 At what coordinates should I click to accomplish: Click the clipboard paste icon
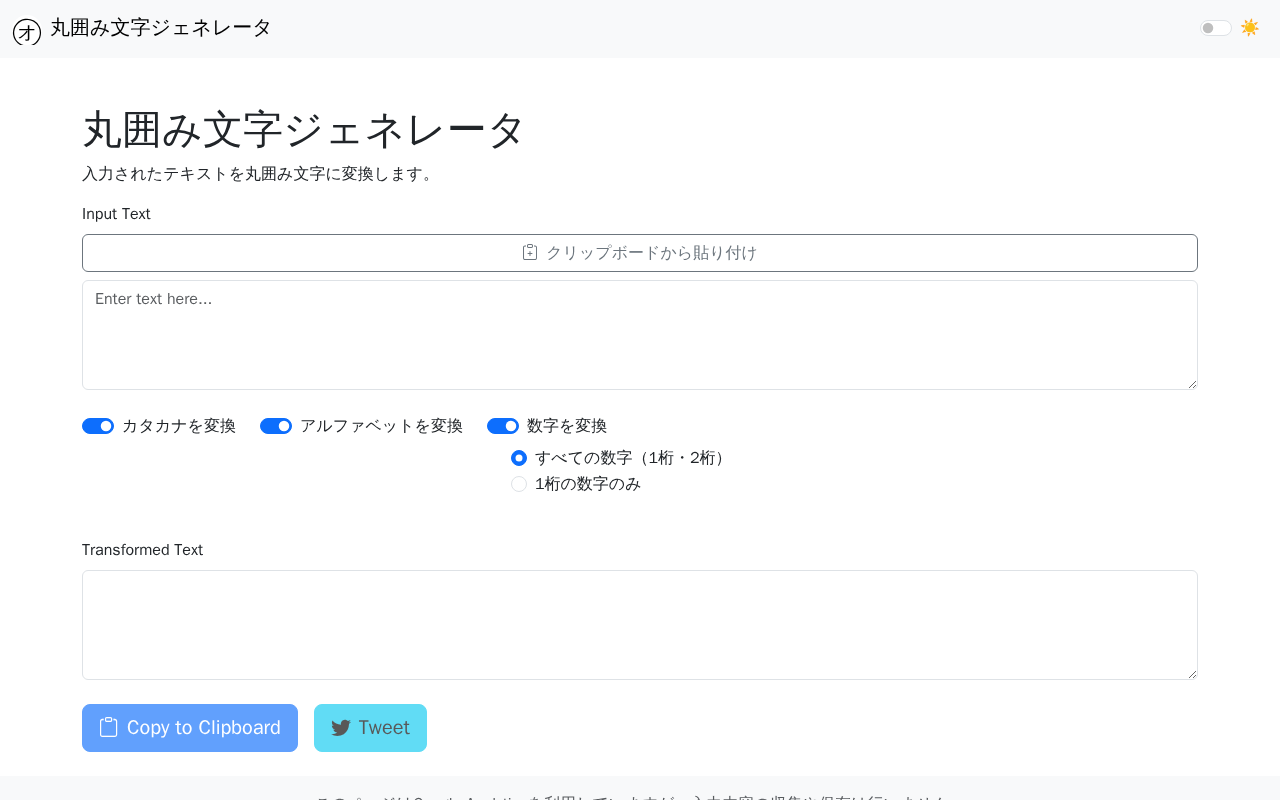point(530,253)
